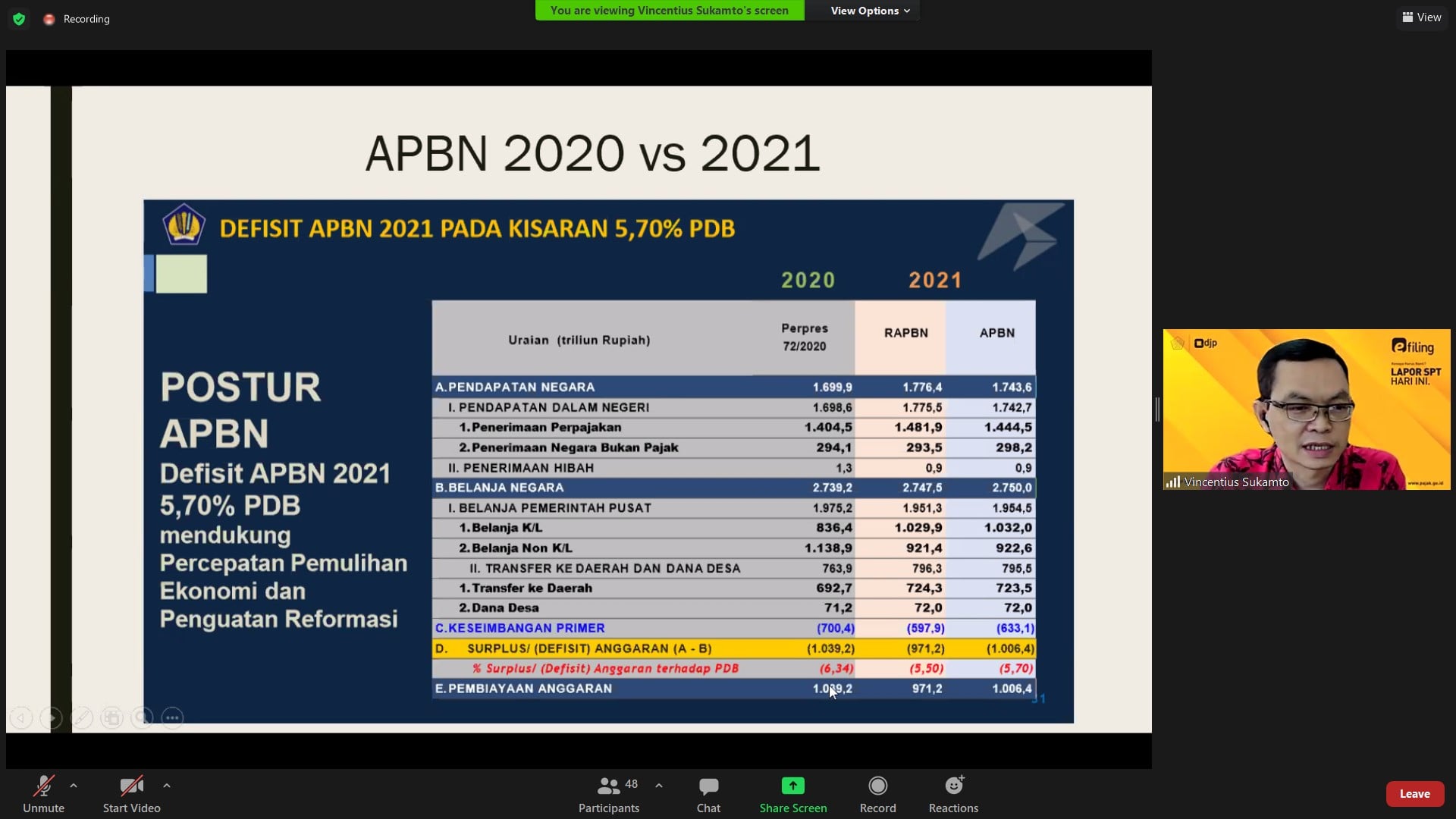
Task: Select the slideshow pen tool
Action: (x=82, y=717)
